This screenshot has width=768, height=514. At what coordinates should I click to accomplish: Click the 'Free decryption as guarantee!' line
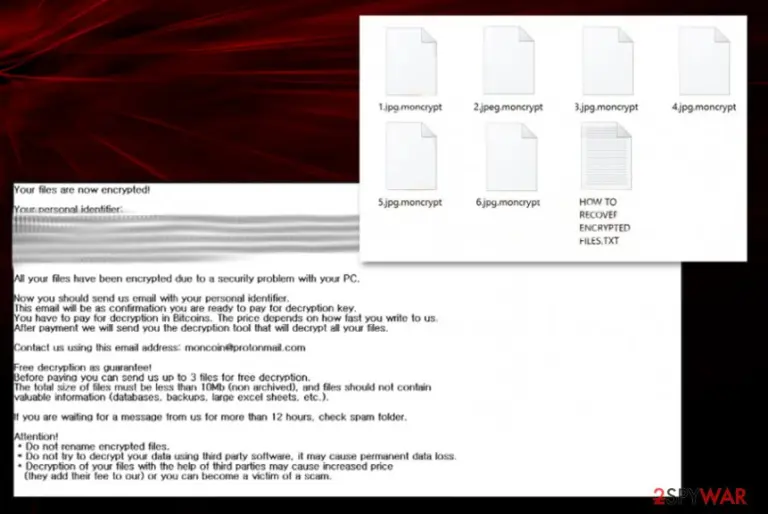(x=83, y=367)
